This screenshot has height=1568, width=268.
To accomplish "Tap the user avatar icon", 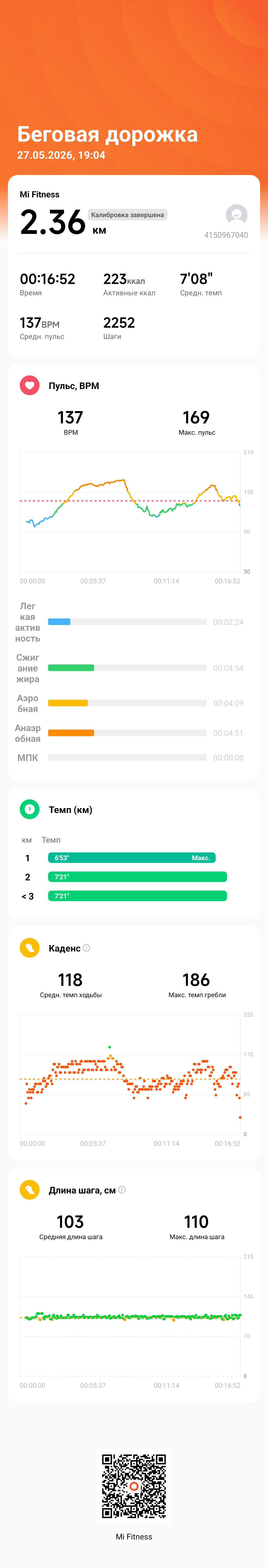I will pyautogui.click(x=236, y=215).
